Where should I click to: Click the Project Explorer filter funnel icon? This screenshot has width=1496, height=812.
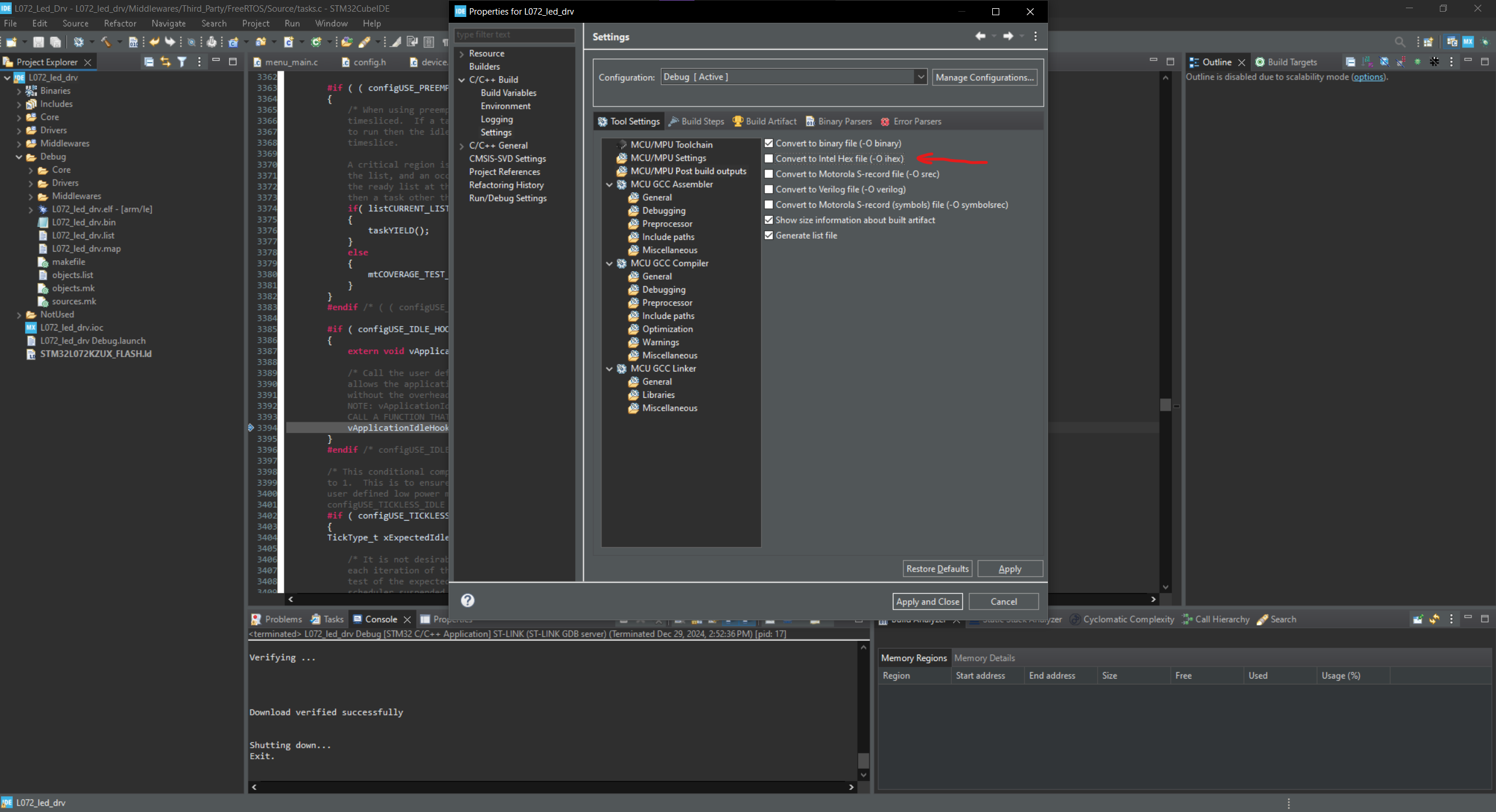(x=182, y=62)
